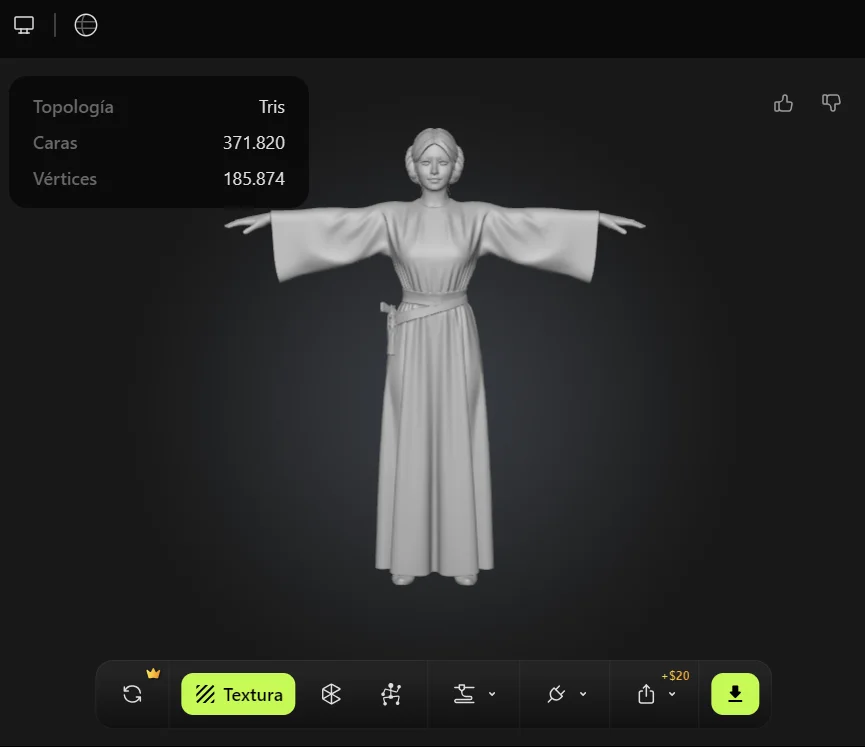The image size is (865, 747).
Task: Click the Vértices count 185.874
Action: click(x=253, y=179)
